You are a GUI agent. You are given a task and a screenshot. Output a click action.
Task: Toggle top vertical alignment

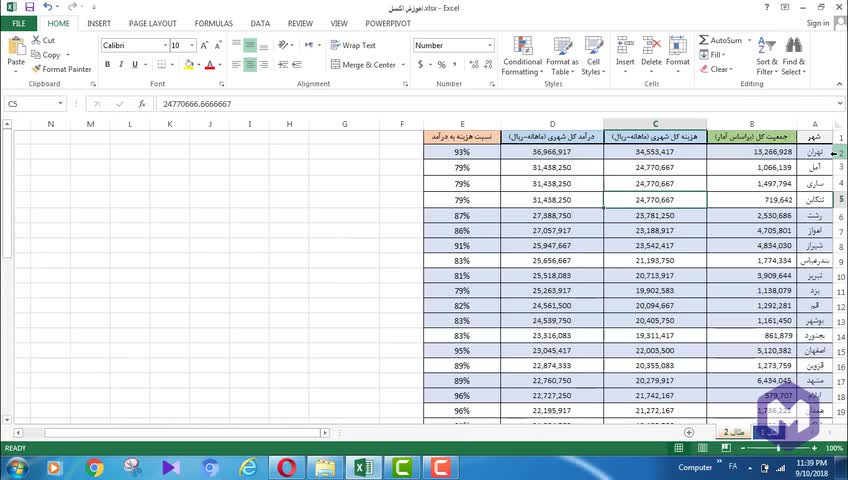point(236,45)
